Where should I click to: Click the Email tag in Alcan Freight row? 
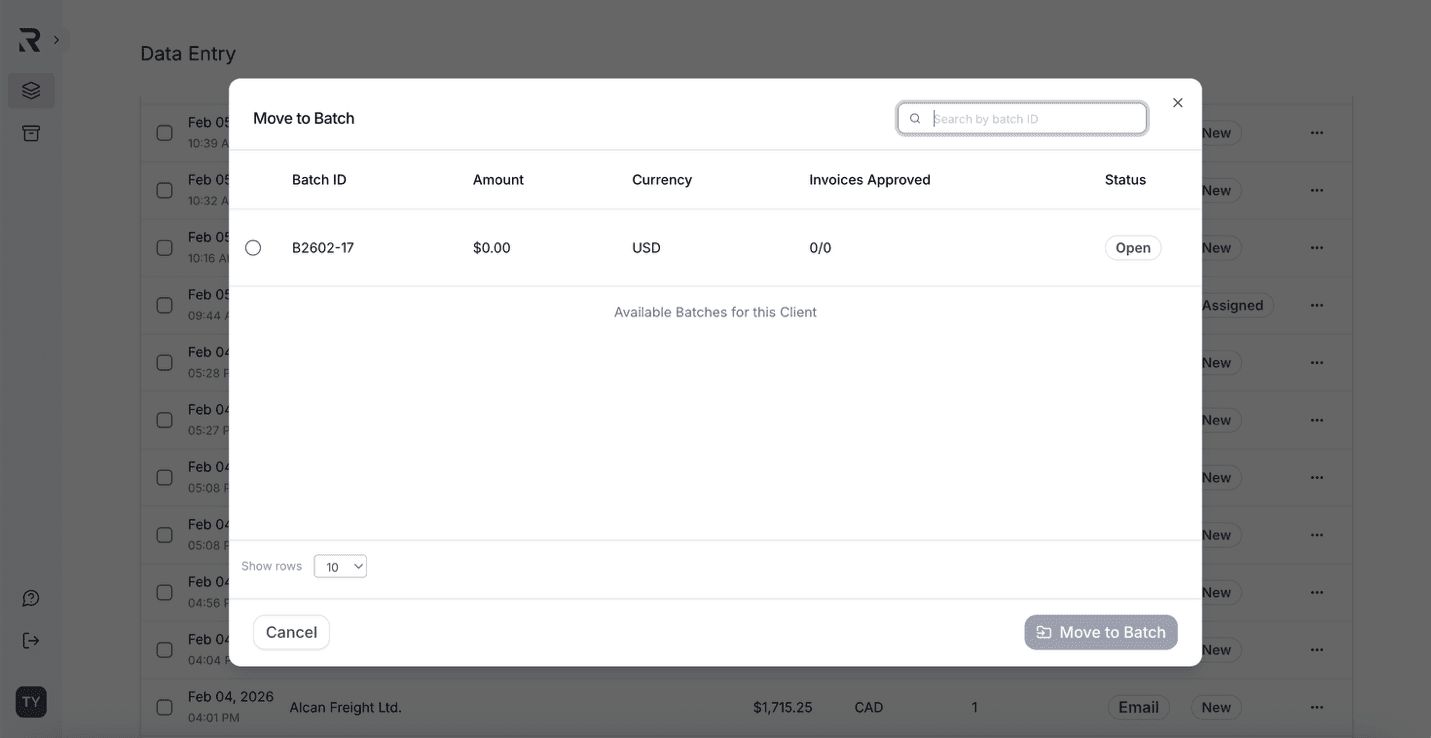point(1138,707)
